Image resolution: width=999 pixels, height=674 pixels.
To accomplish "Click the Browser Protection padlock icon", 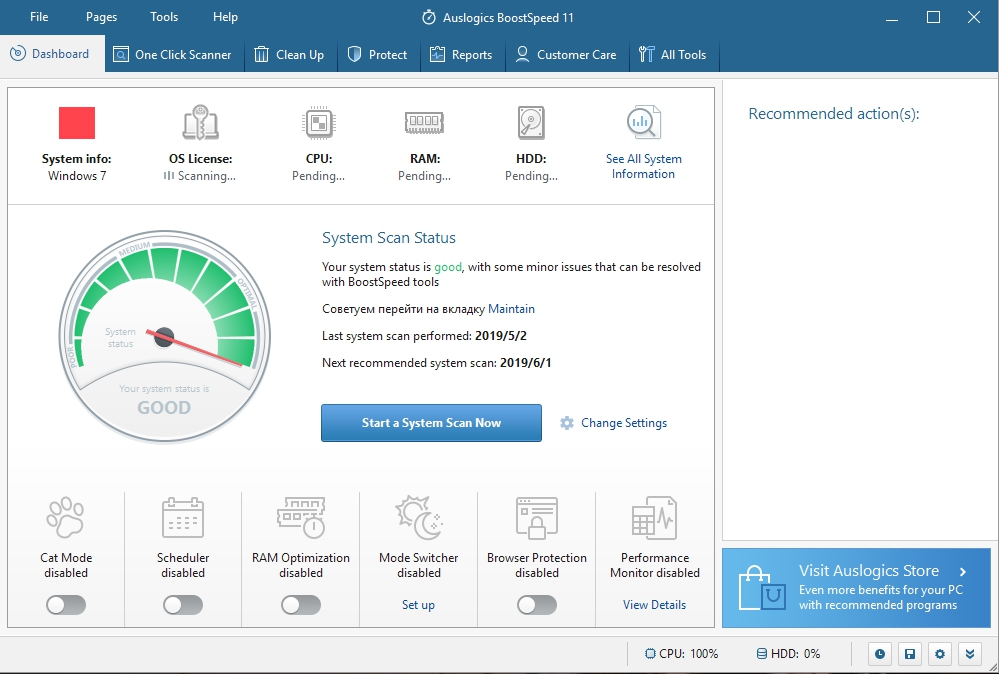I will click(x=536, y=517).
